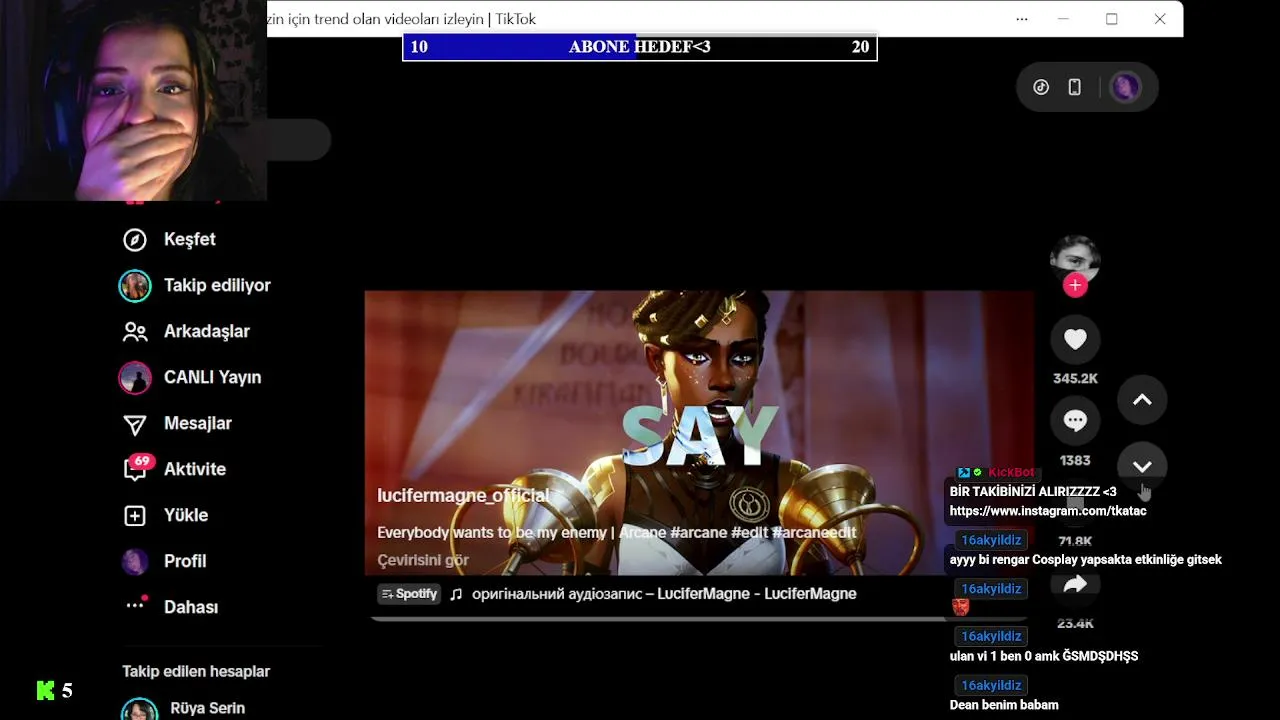Open the #arcaneedit hashtag

[x=814, y=533]
